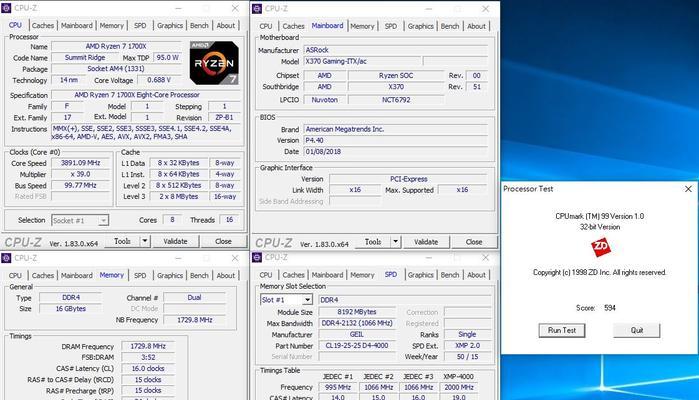This screenshot has width=699, height=400.
Task: Open Tools dropdown arrow in Mainboard window
Action: [395, 242]
